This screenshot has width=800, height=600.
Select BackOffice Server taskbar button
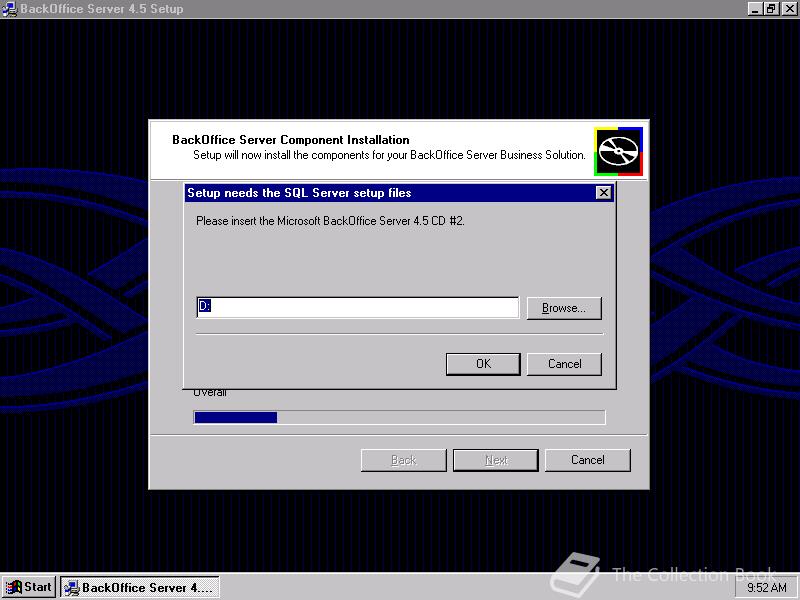(x=140, y=587)
